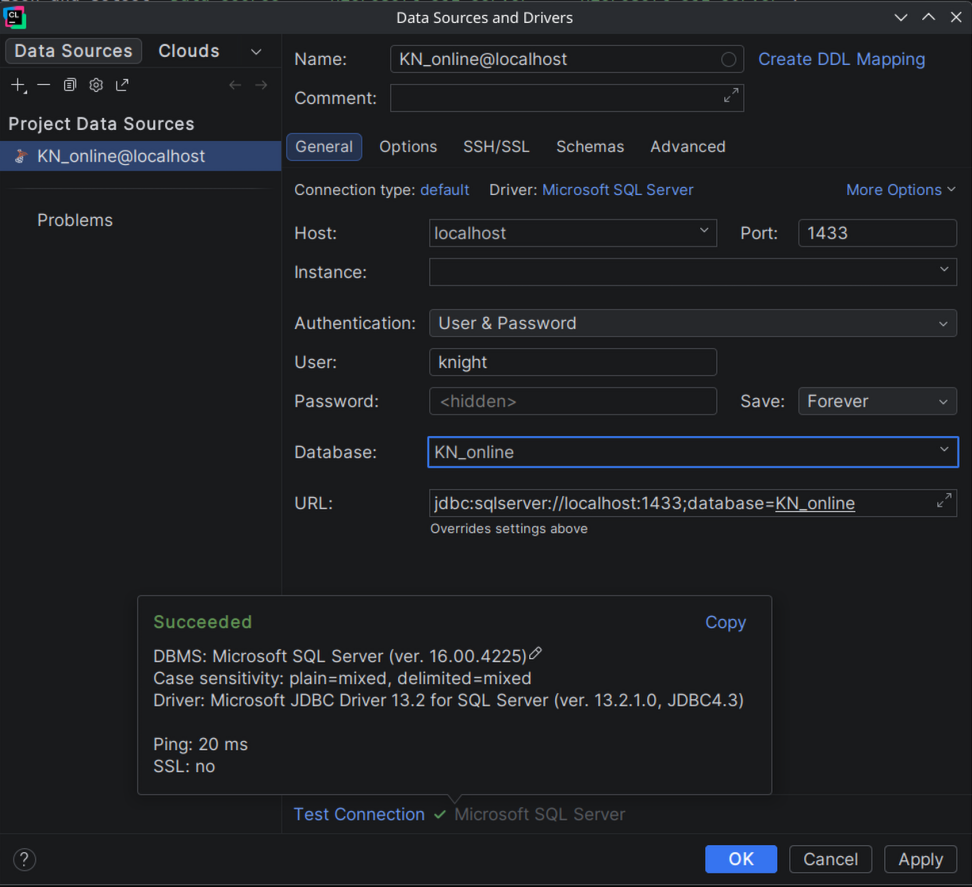Screen dimensions: 972x887
Task: Open the Clouds tab
Action: click(189, 51)
